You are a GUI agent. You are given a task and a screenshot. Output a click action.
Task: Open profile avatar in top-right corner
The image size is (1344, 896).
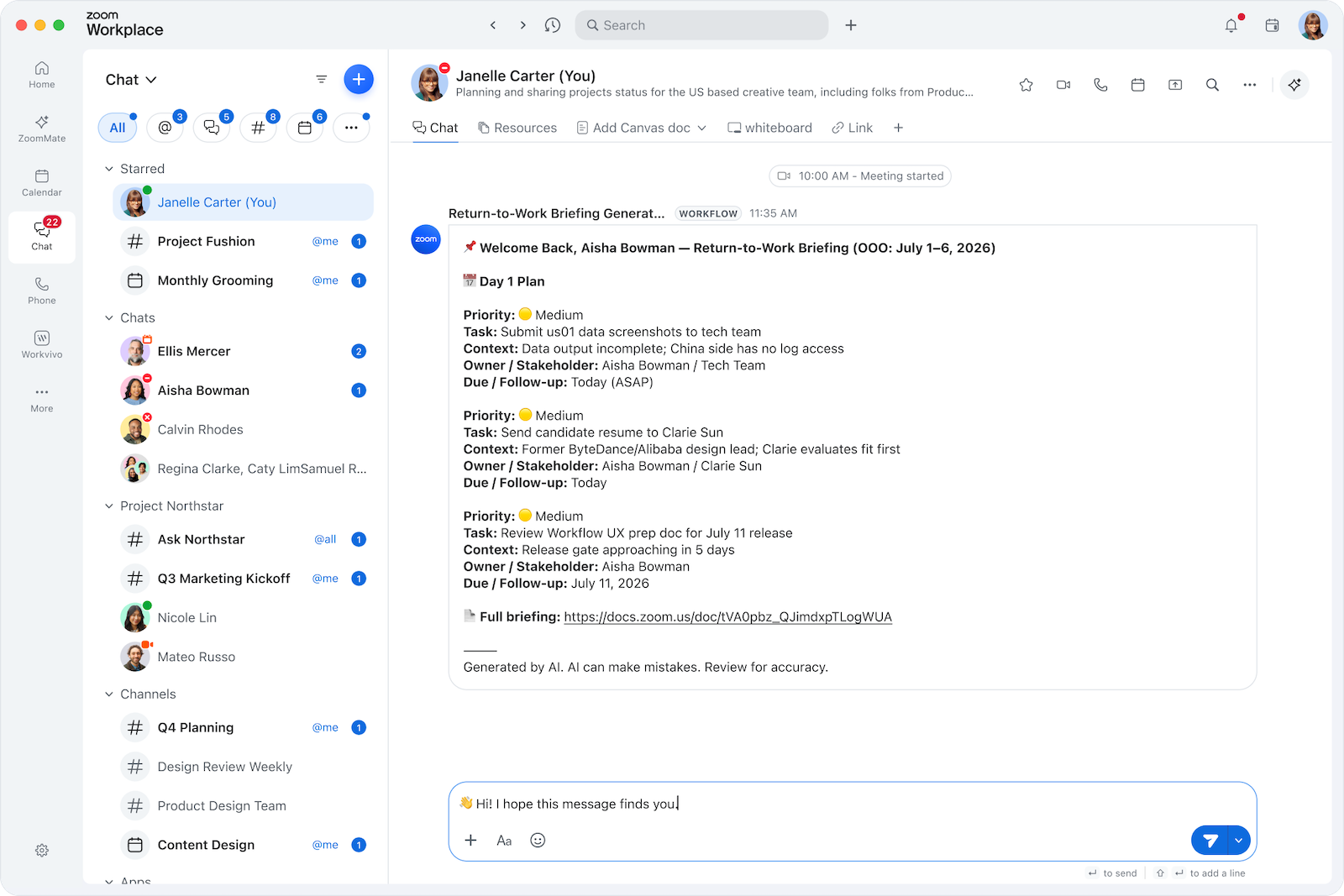1313,25
